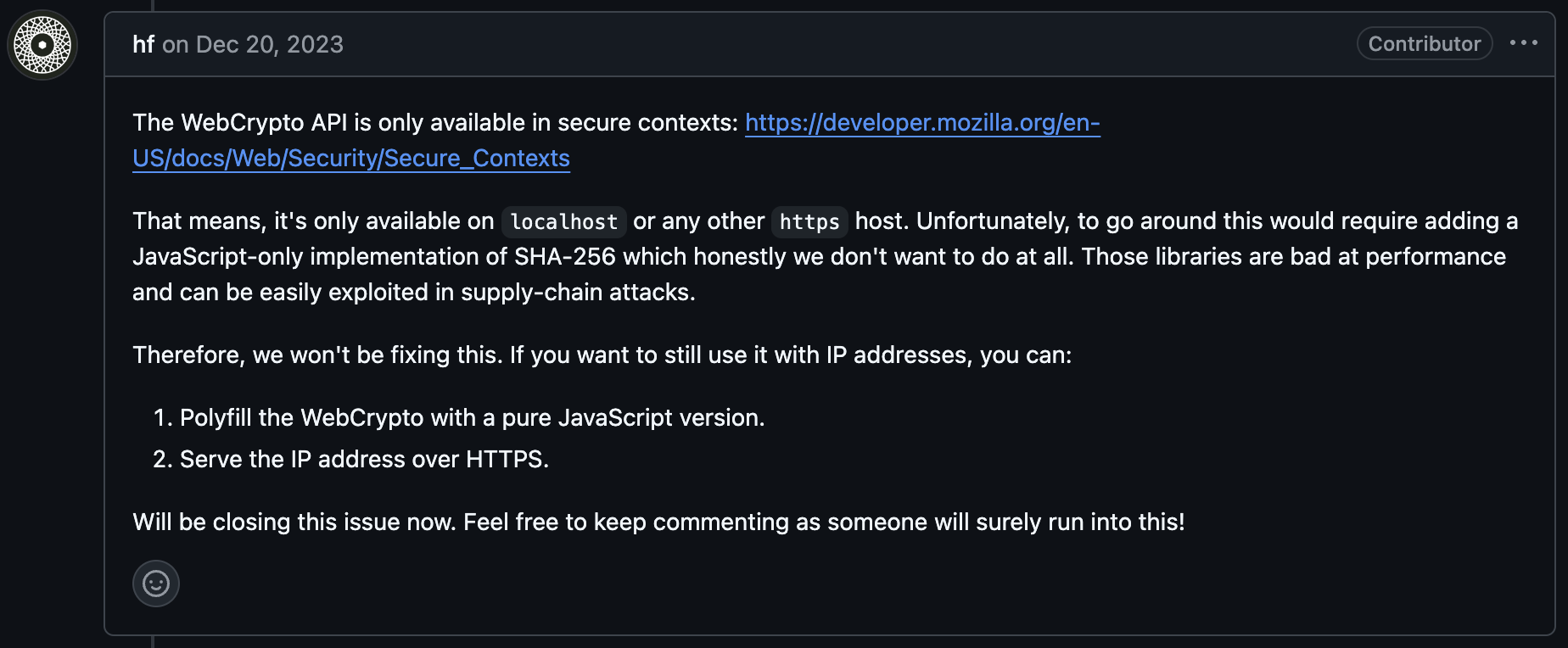Open the Mozilla Secure Contexts documentation link
The image size is (1568, 648).
pyautogui.click(x=921, y=123)
